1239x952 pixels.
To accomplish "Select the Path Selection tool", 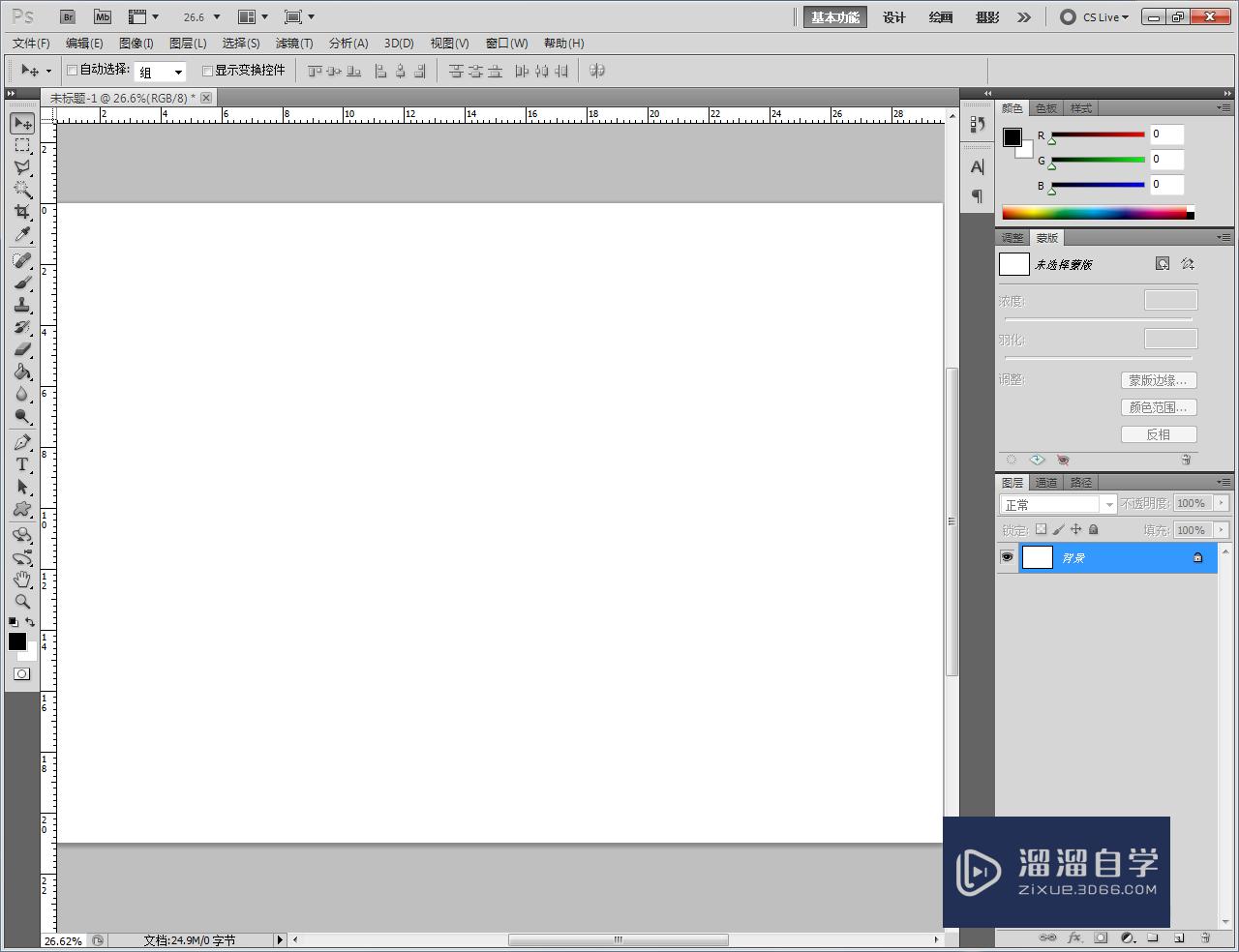I will point(22,487).
